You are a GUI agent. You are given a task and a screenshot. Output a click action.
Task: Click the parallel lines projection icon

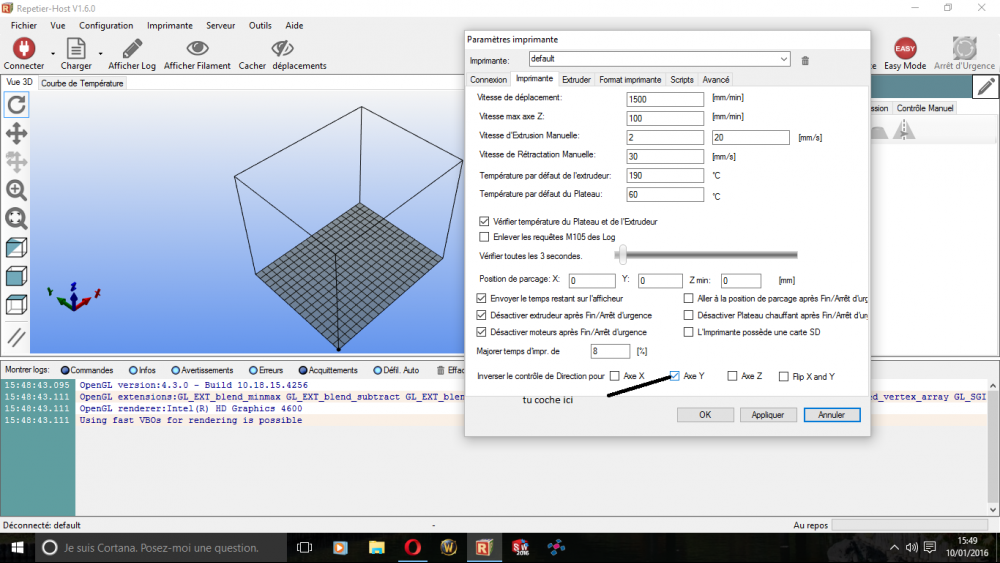point(17,337)
